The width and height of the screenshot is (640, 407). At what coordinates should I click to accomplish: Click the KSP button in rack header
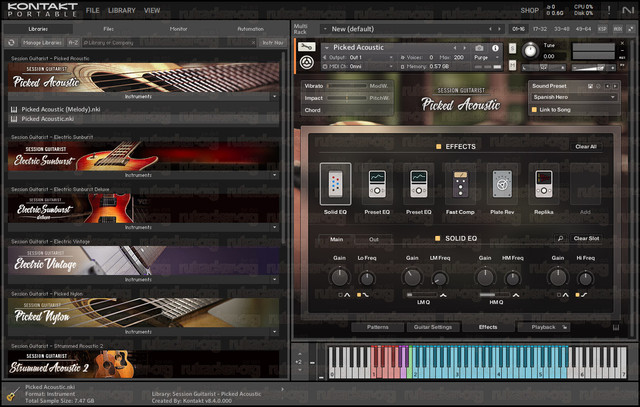[x=602, y=29]
